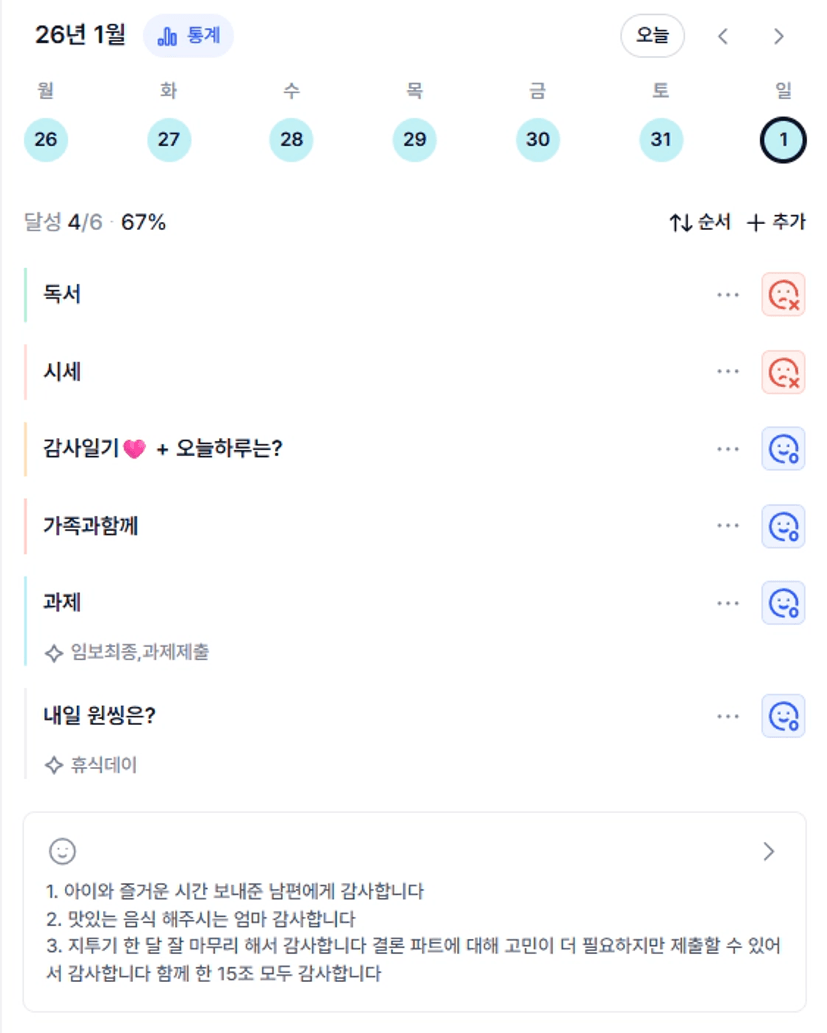Go to previous week arrow
Image resolution: width=827 pixels, height=1033 pixels.
tap(723, 36)
